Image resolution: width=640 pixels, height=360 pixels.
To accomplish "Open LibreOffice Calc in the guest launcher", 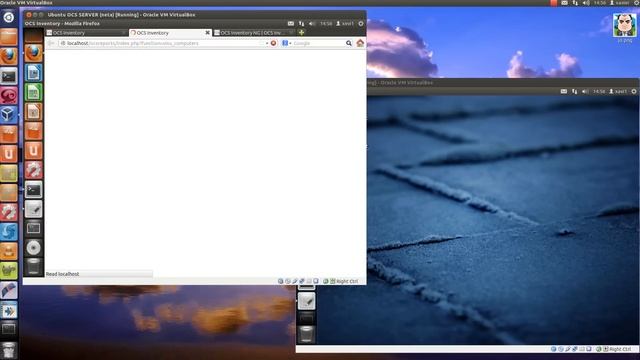I will [x=33, y=92].
